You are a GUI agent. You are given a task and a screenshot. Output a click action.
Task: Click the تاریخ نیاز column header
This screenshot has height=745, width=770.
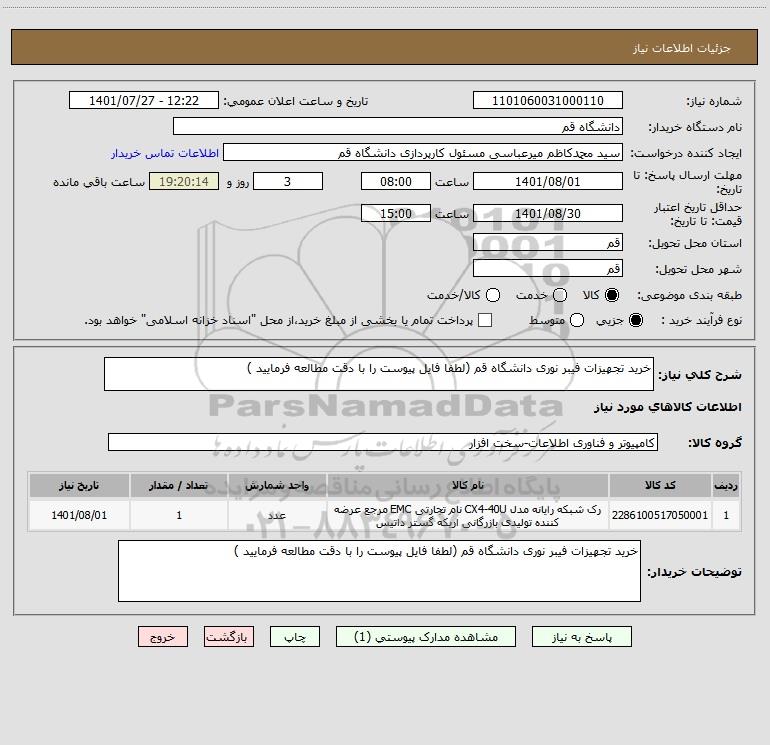coord(79,485)
